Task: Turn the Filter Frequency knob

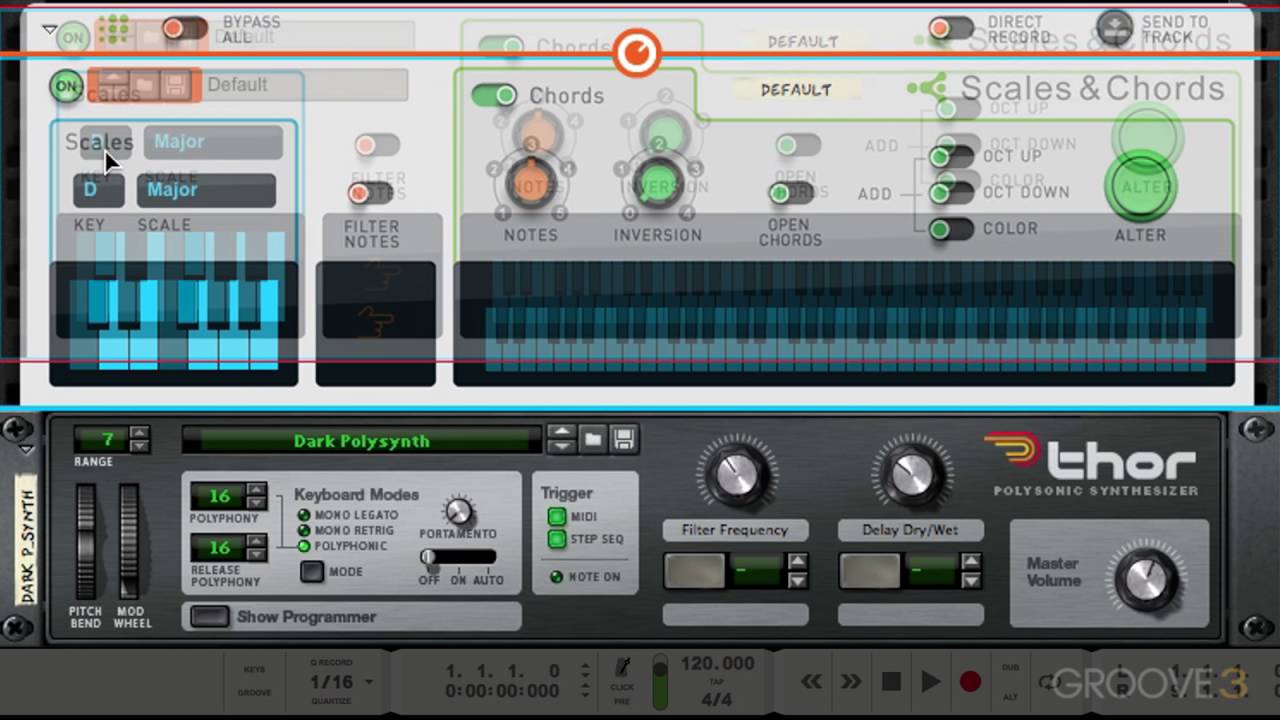Action: pyautogui.click(x=736, y=476)
